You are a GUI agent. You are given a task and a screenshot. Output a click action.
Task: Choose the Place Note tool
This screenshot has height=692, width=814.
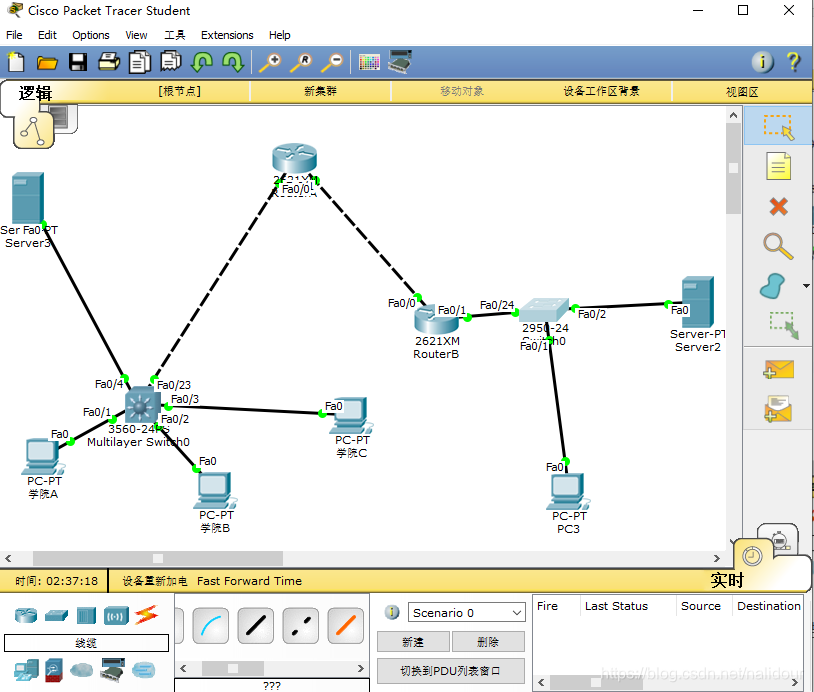[778, 166]
